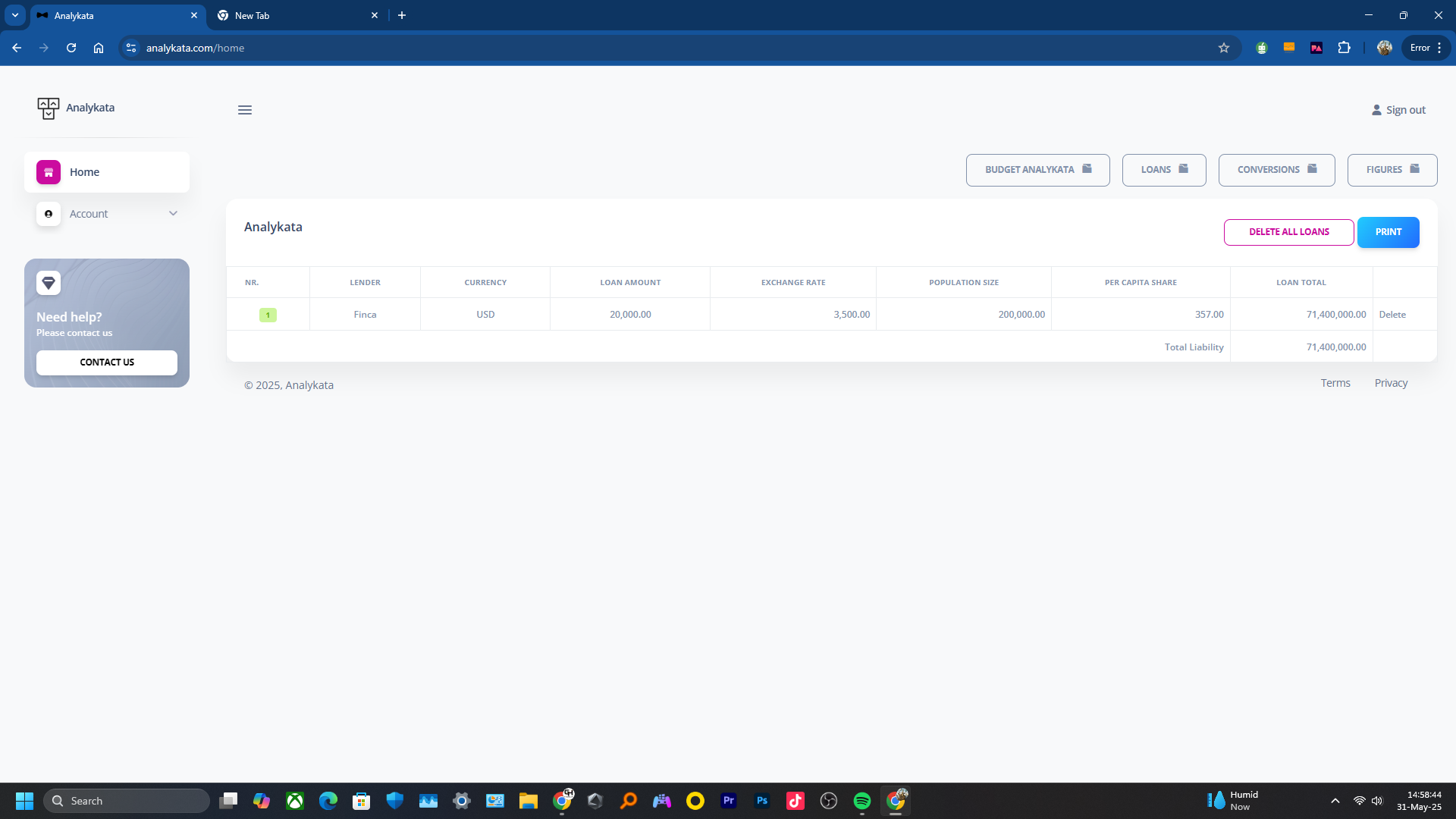Click the hamburger menu icon
1456x819 pixels.
(x=244, y=110)
